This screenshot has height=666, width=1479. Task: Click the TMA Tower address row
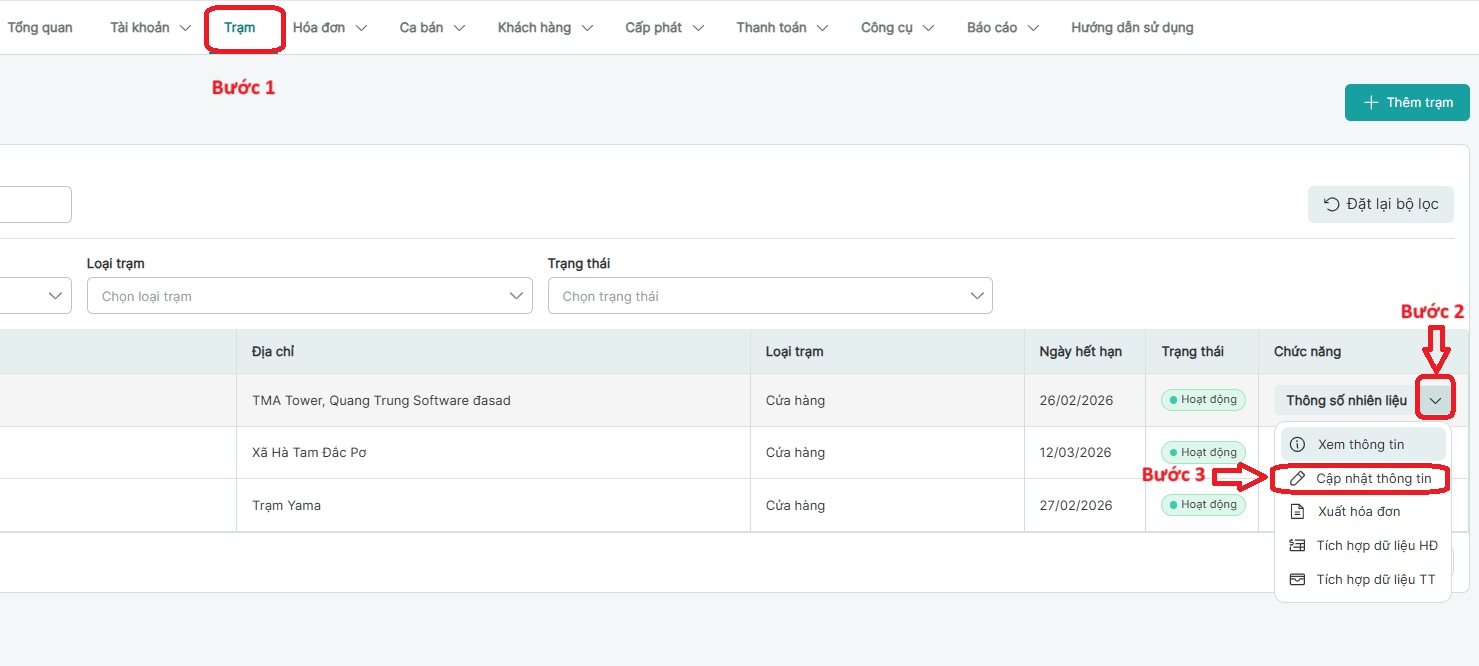click(381, 401)
